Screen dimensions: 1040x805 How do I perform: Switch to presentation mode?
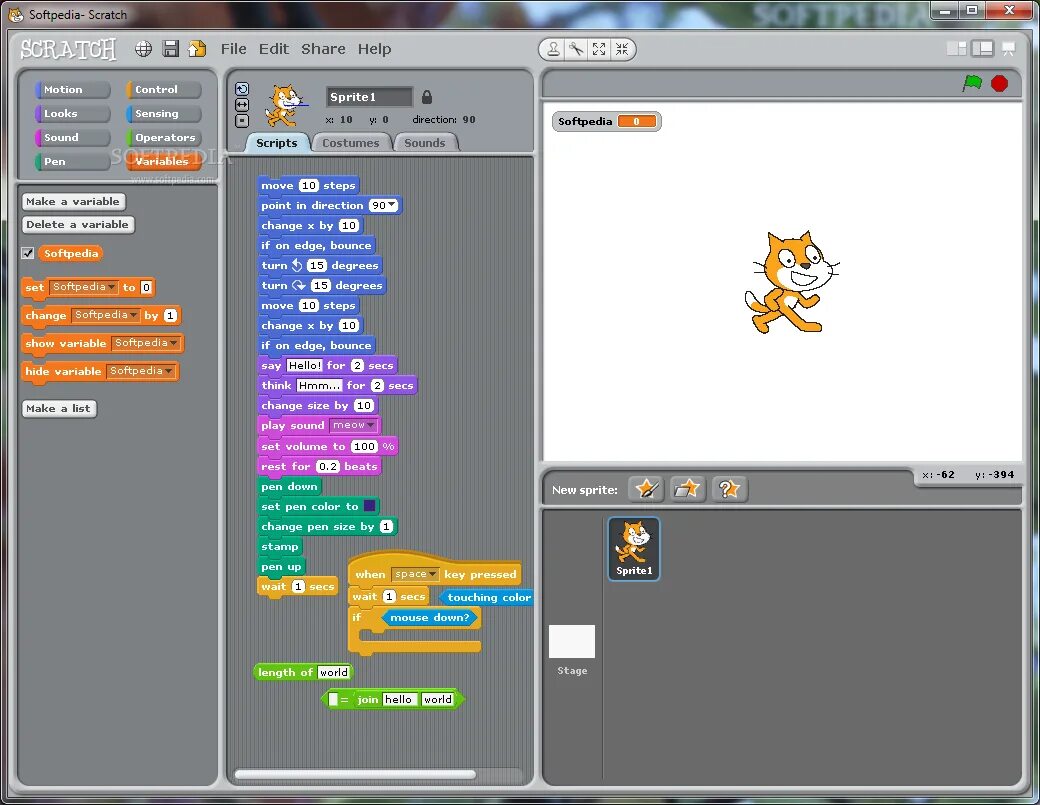coord(1008,48)
